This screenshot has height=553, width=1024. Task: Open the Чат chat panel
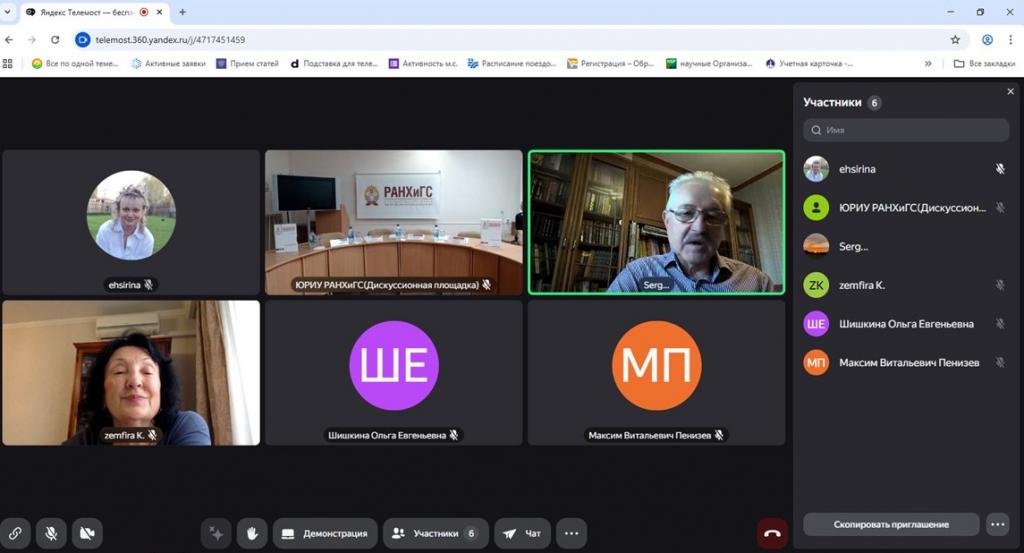pos(522,533)
